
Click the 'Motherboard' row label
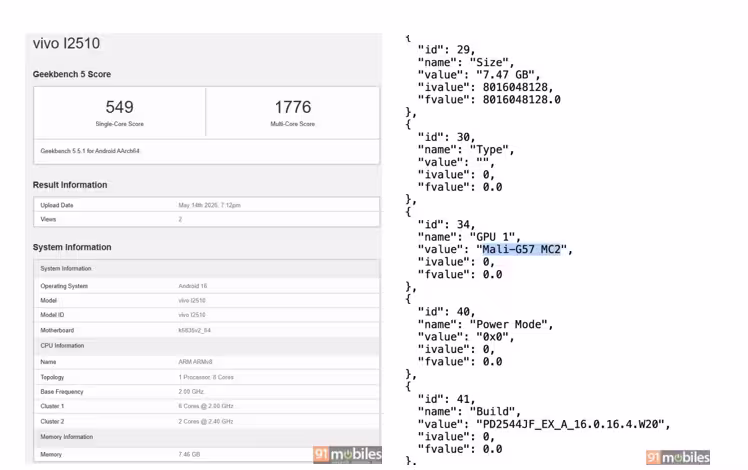pos(57,330)
